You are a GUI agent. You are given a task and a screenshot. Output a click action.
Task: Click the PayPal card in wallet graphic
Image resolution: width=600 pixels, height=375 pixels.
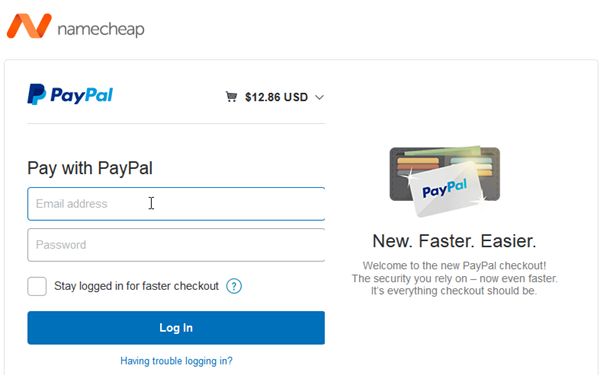[x=445, y=188]
